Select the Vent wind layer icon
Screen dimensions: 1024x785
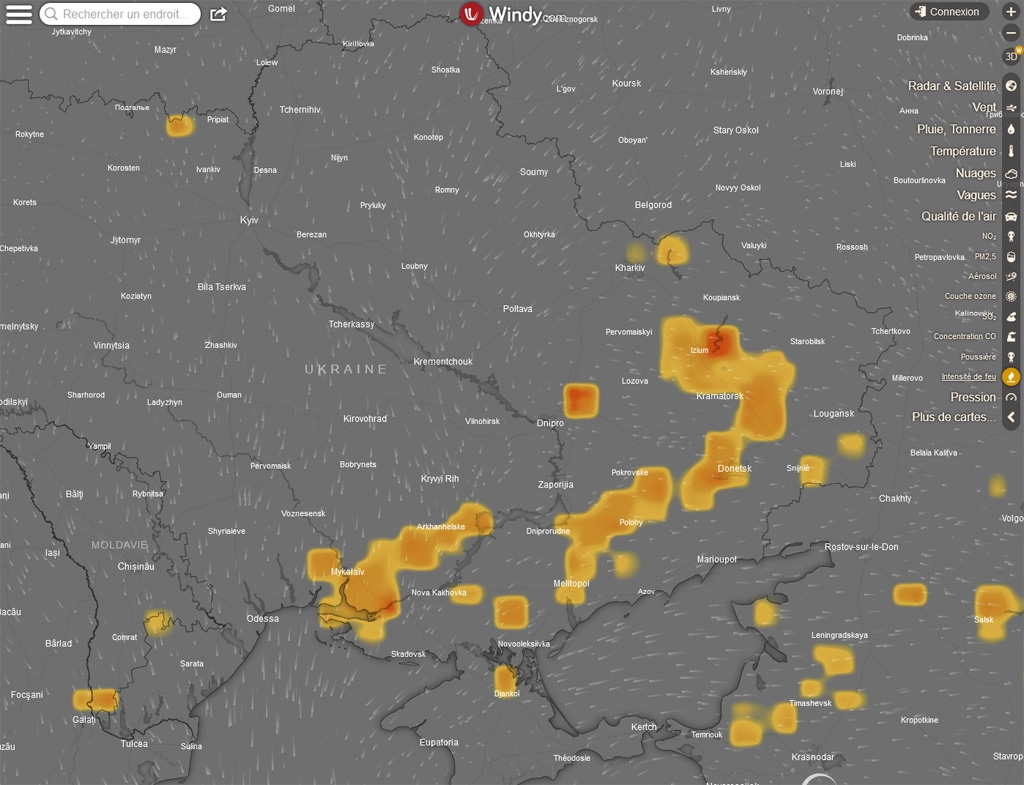tap(1011, 108)
